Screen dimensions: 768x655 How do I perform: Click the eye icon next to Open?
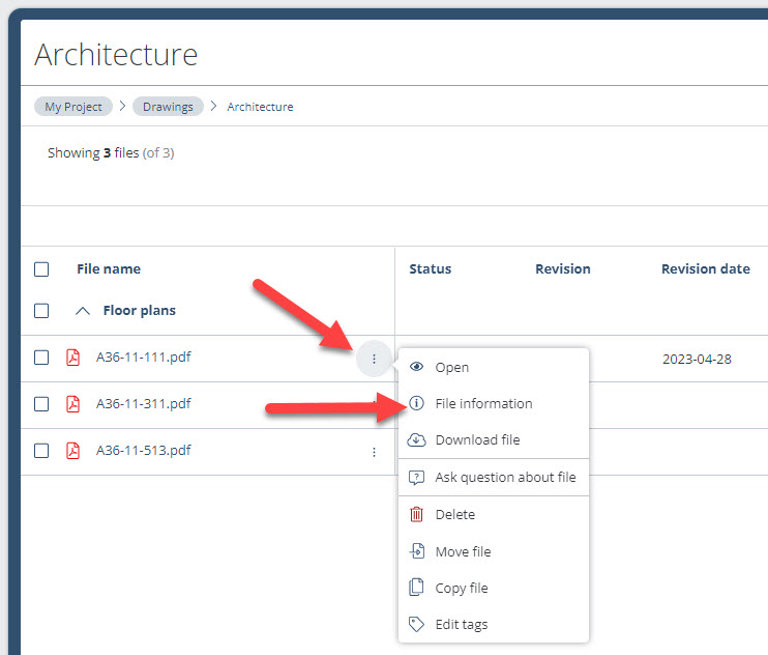tap(417, 367)
